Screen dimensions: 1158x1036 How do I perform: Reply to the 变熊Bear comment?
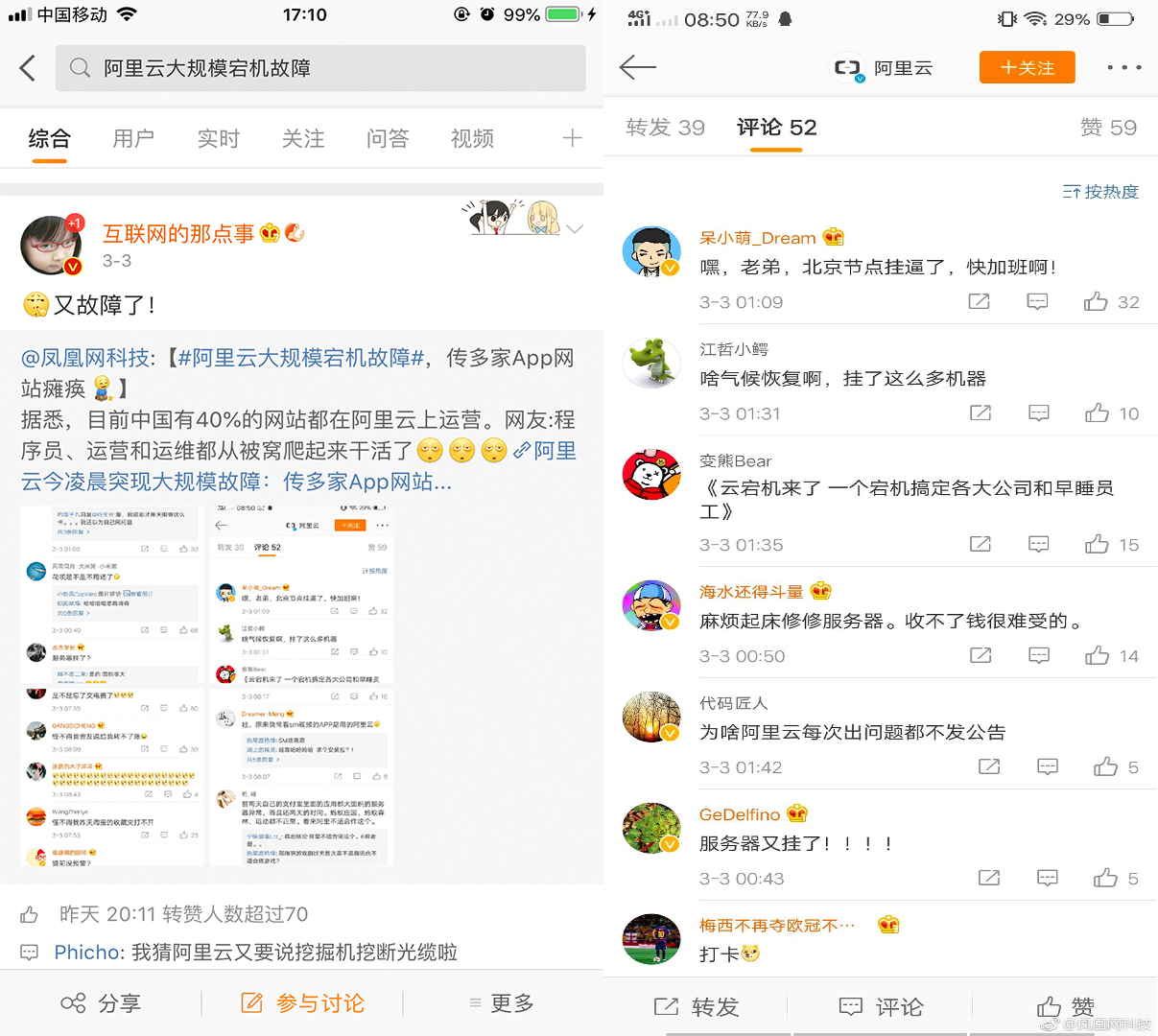pos(1038,545)
